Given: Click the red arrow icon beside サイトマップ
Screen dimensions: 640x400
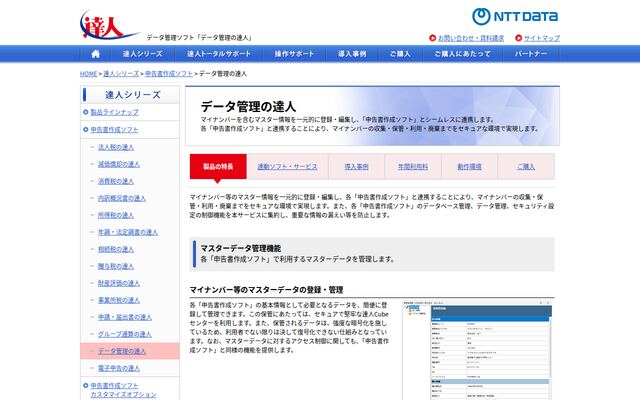Looking at the screenshot, I should point(518,38).
